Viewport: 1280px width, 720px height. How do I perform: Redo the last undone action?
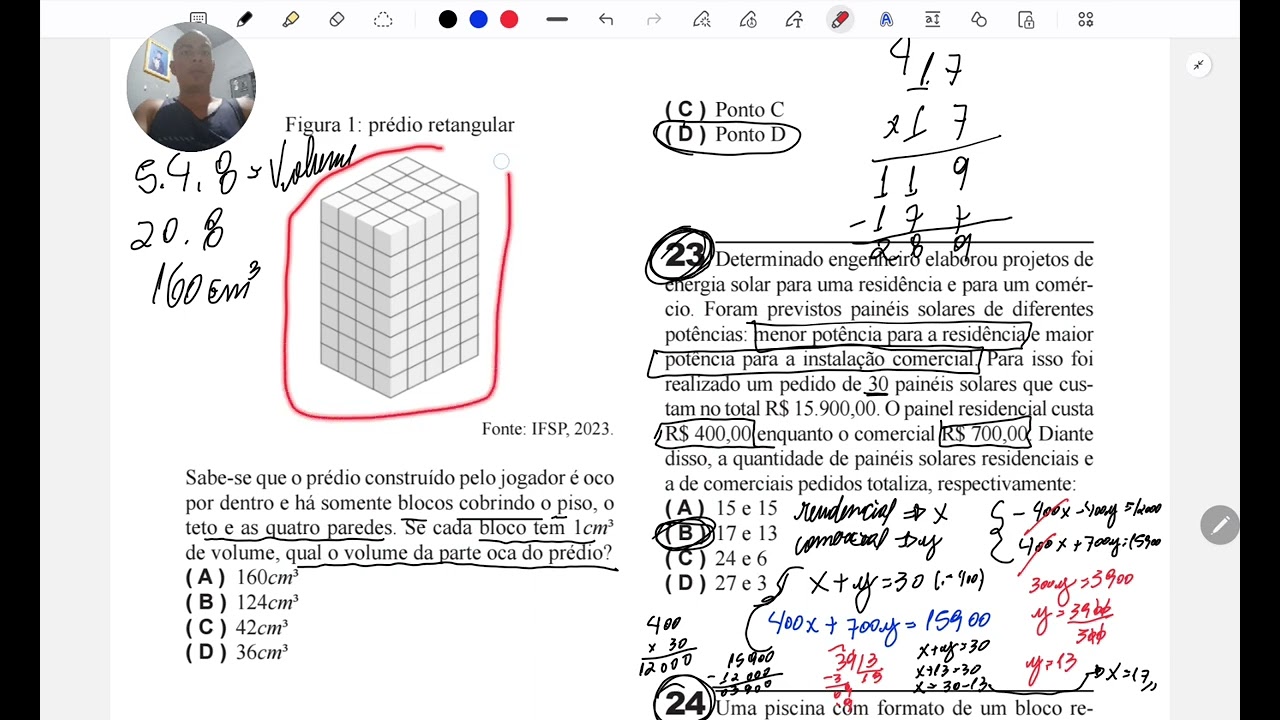[654, 19]
